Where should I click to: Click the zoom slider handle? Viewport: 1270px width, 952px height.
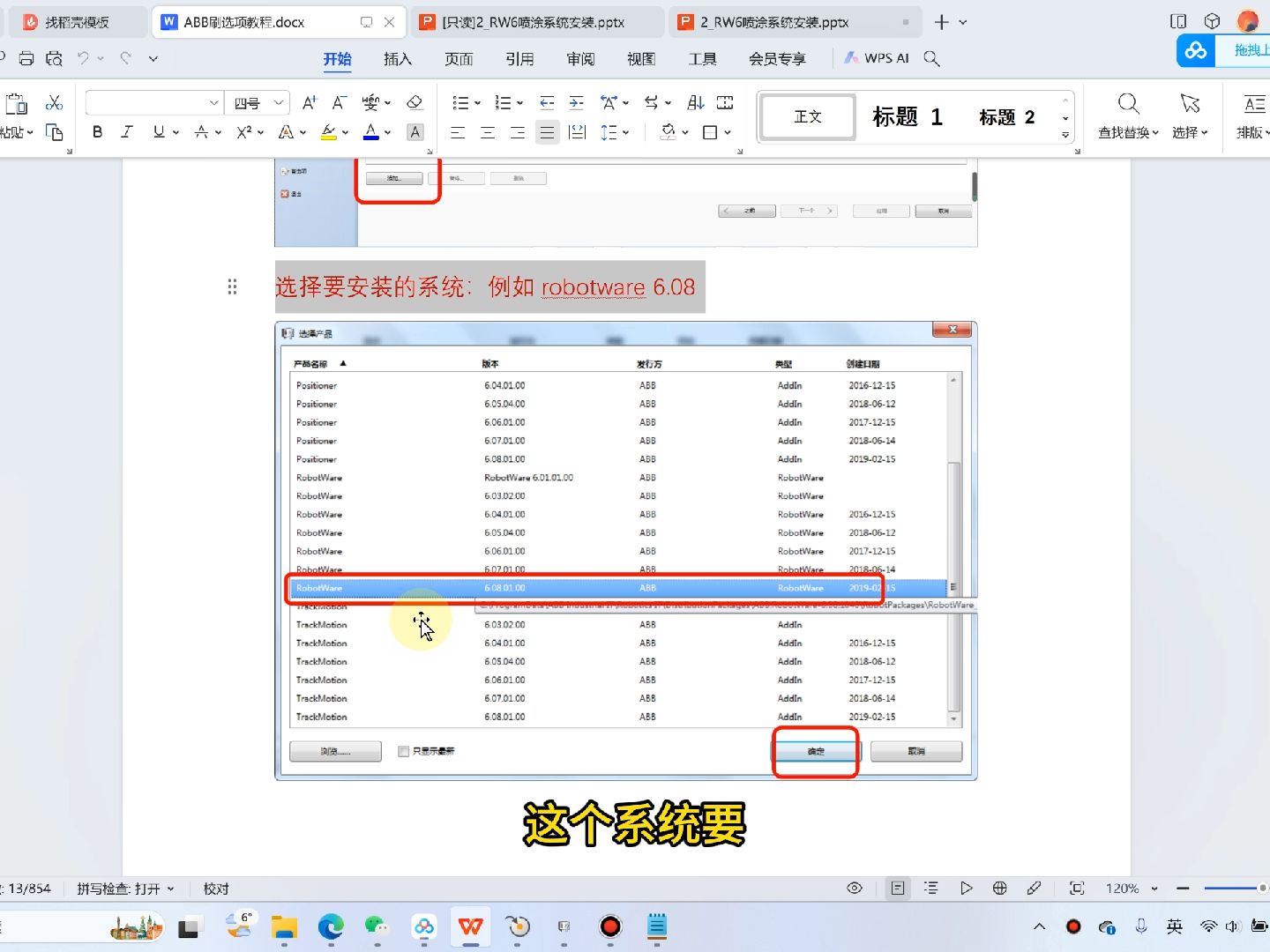pyautogui.click(x=1263, y=888)
